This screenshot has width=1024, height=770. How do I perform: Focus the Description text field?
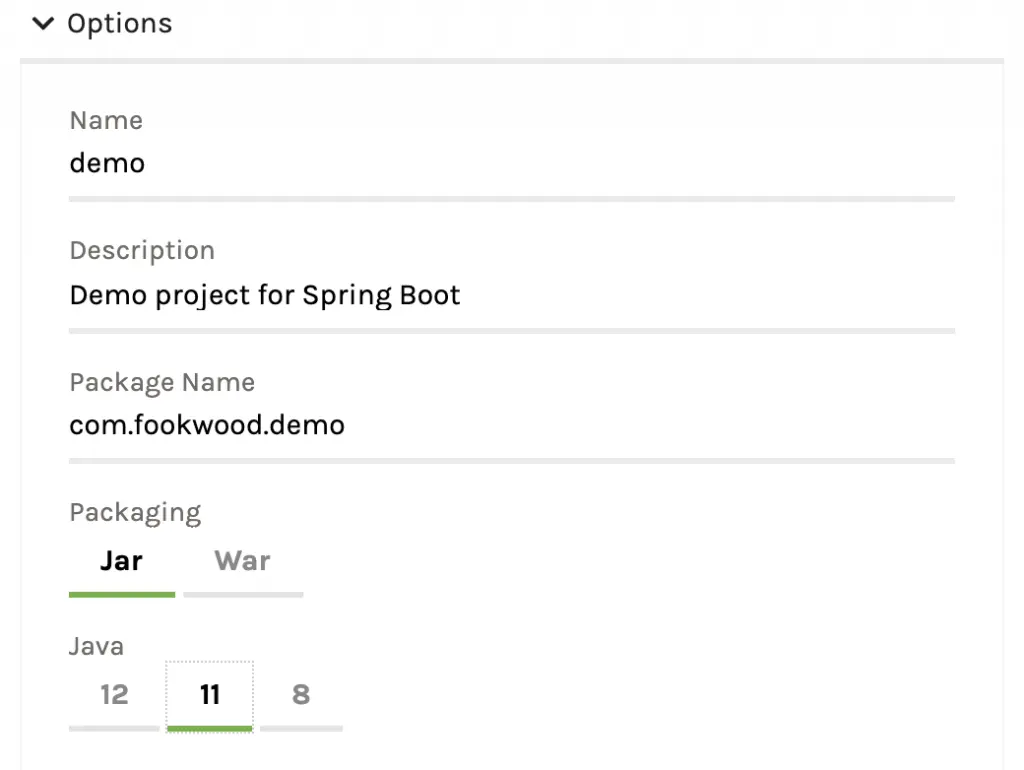(x=510, y=296)
